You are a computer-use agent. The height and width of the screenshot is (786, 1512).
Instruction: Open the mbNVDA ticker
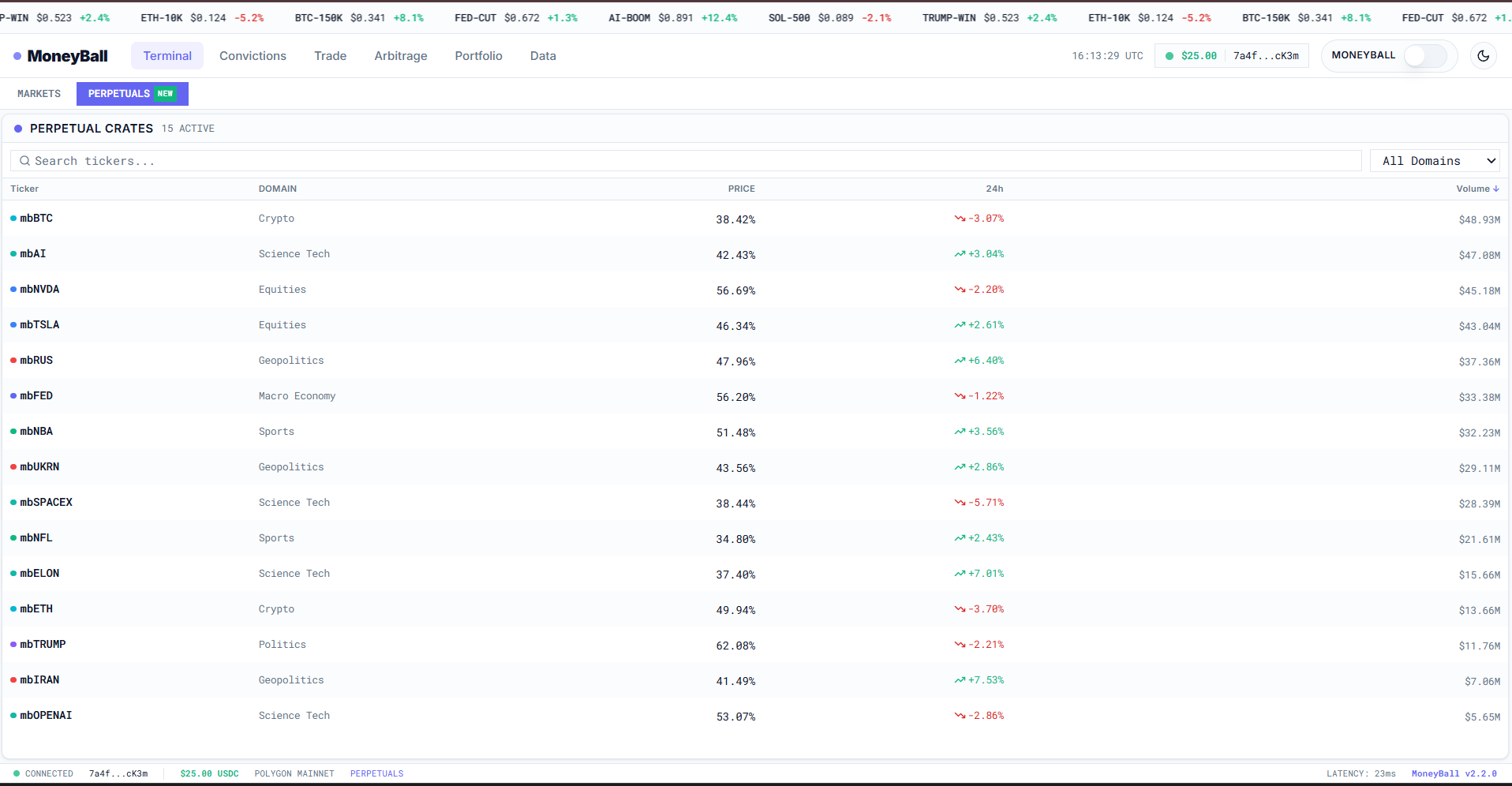[39, 290]
